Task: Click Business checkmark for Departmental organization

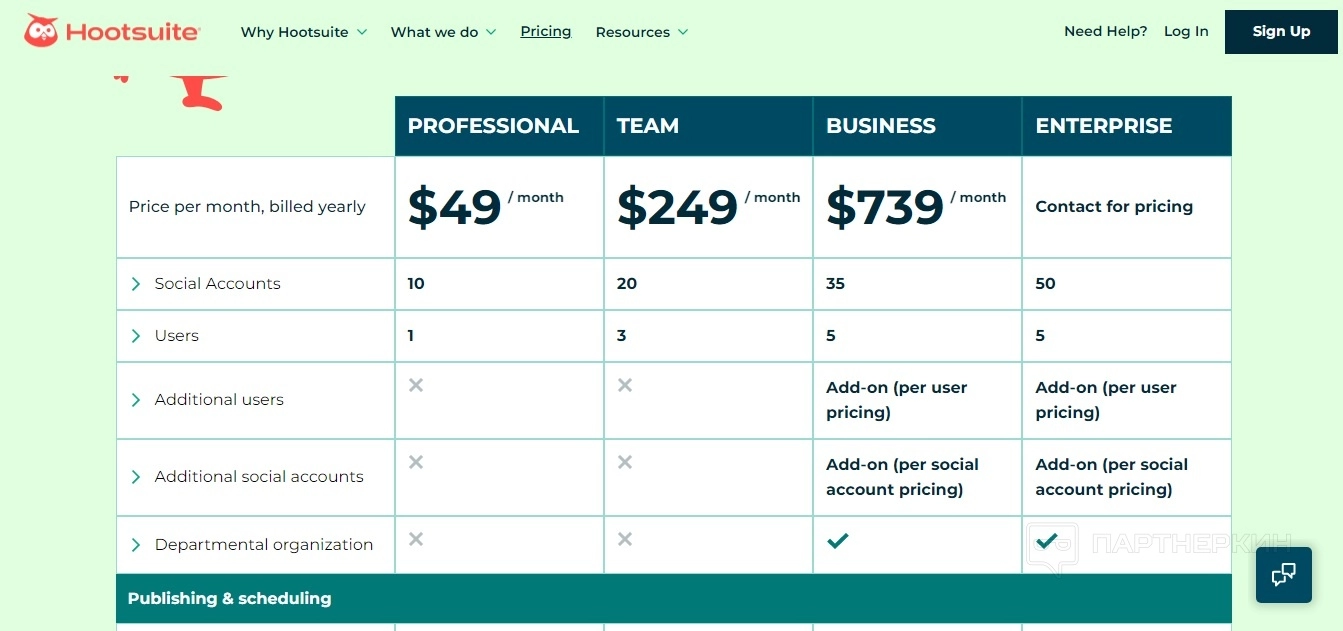Action: [x=837, y=541]
